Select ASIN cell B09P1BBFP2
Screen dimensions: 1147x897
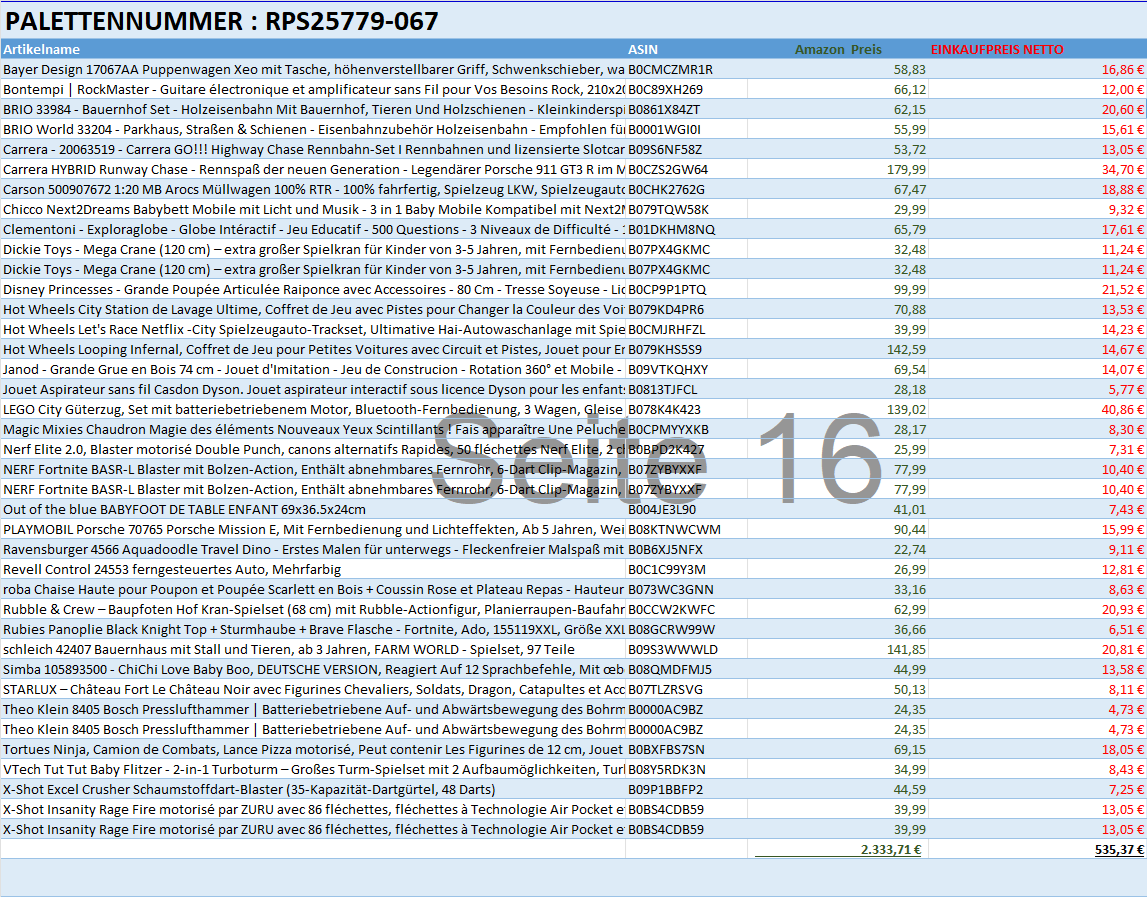pyautogui.click(x=665, y=789)
